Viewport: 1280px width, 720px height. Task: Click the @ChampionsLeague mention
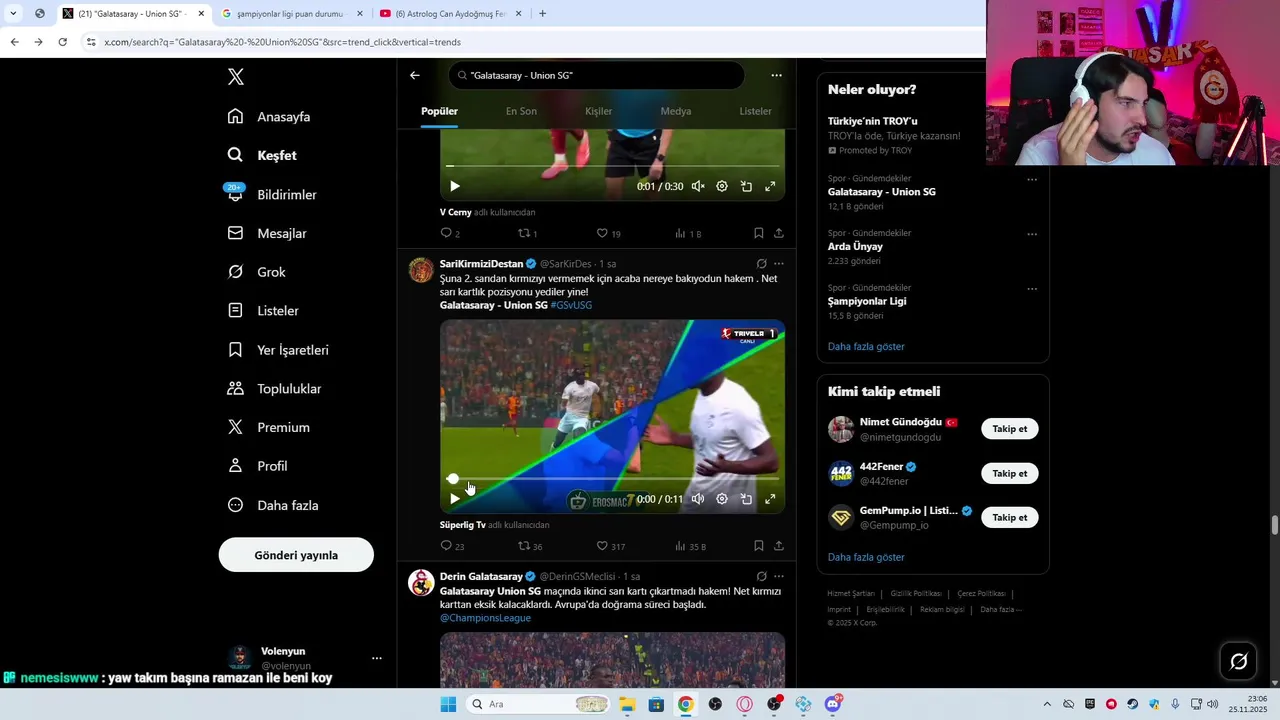pos(485,618)
